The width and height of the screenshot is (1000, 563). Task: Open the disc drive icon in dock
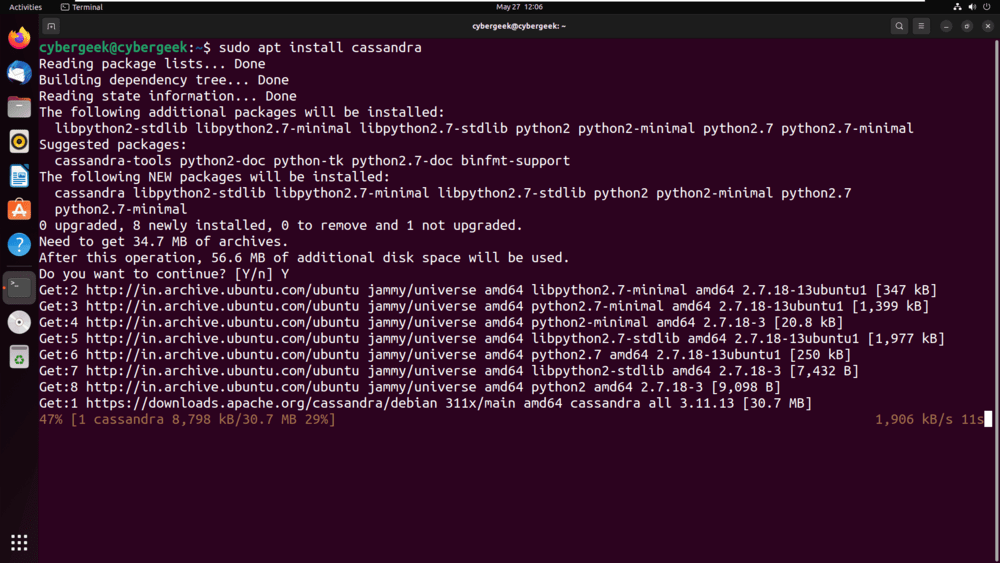[x=19, y=322]
